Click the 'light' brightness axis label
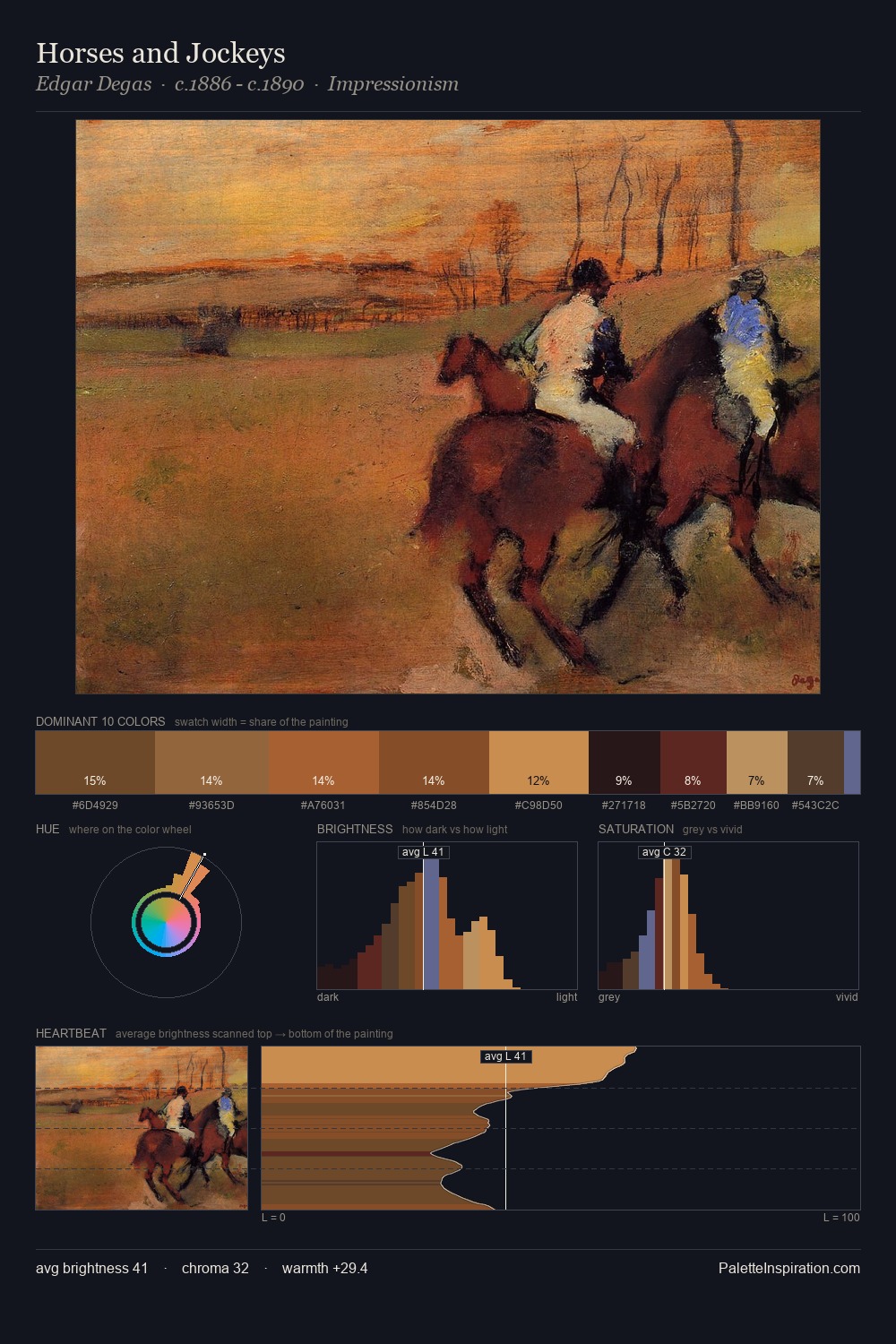Screen dimensions: 896x1344 (x=566, y=996)
